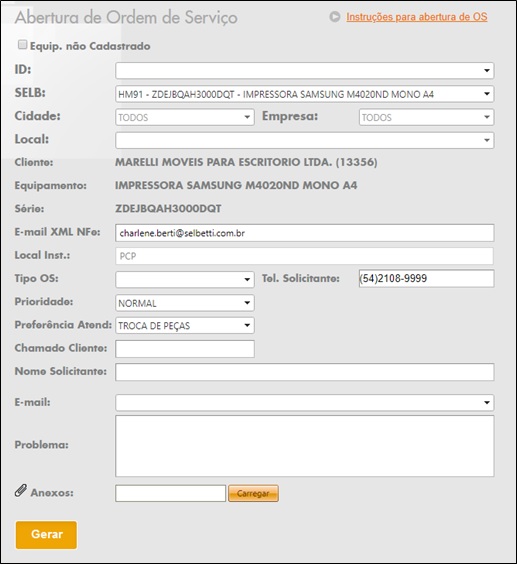The width and height of the screenshot is (517, 565).
Task: Click the Carregar button
Action: pos(253,493)
